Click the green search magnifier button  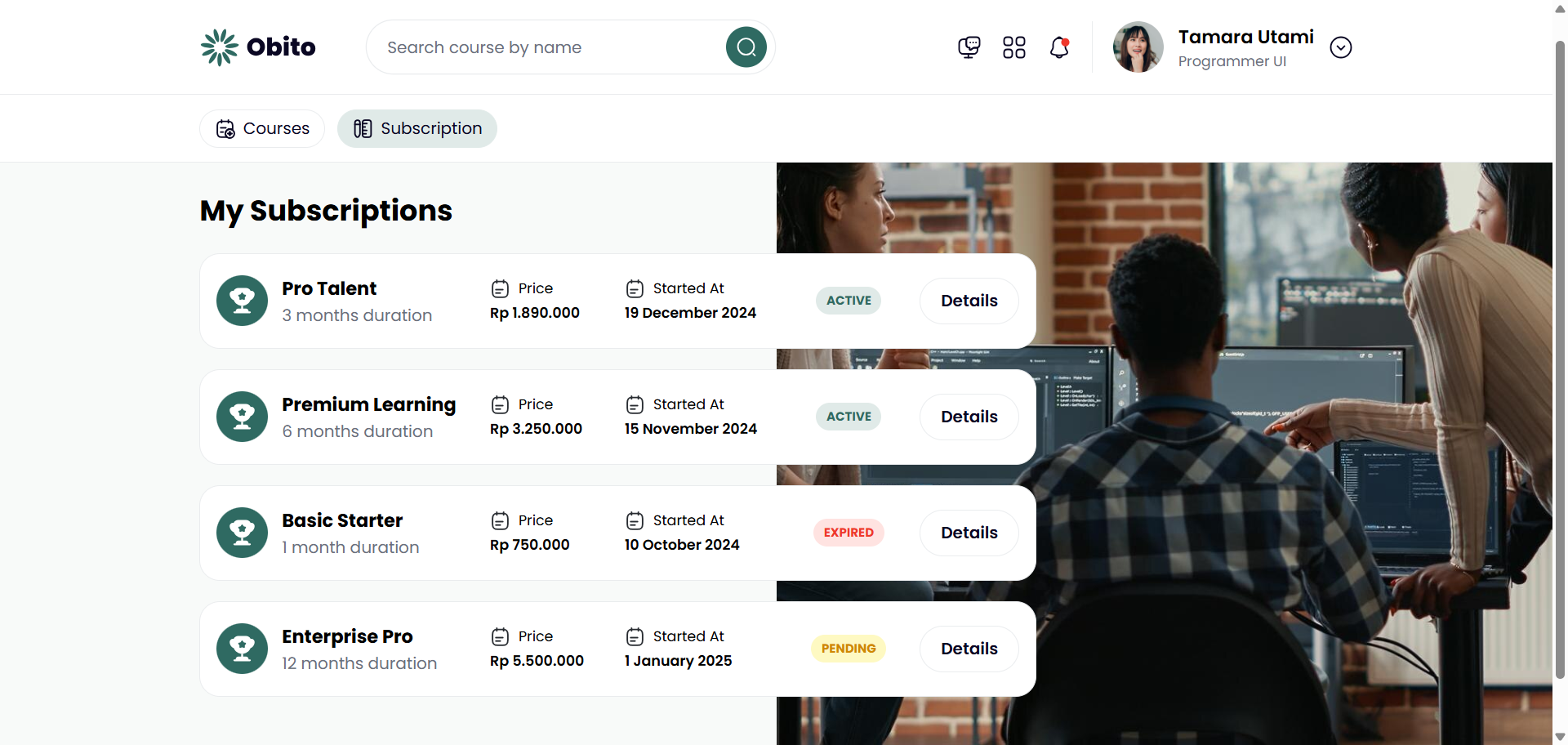pyautogui.click(x=746, y=47)
